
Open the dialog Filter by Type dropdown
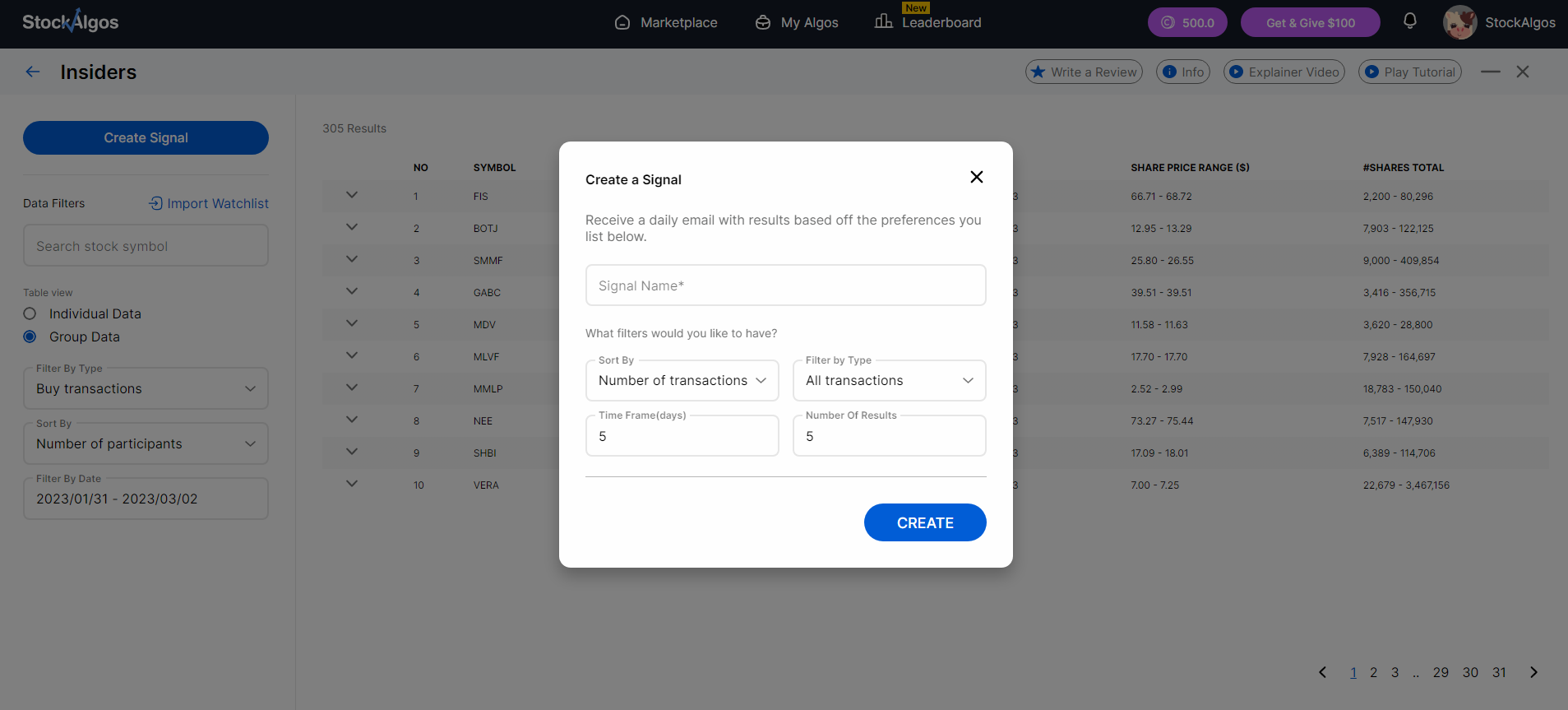point(889,380)
